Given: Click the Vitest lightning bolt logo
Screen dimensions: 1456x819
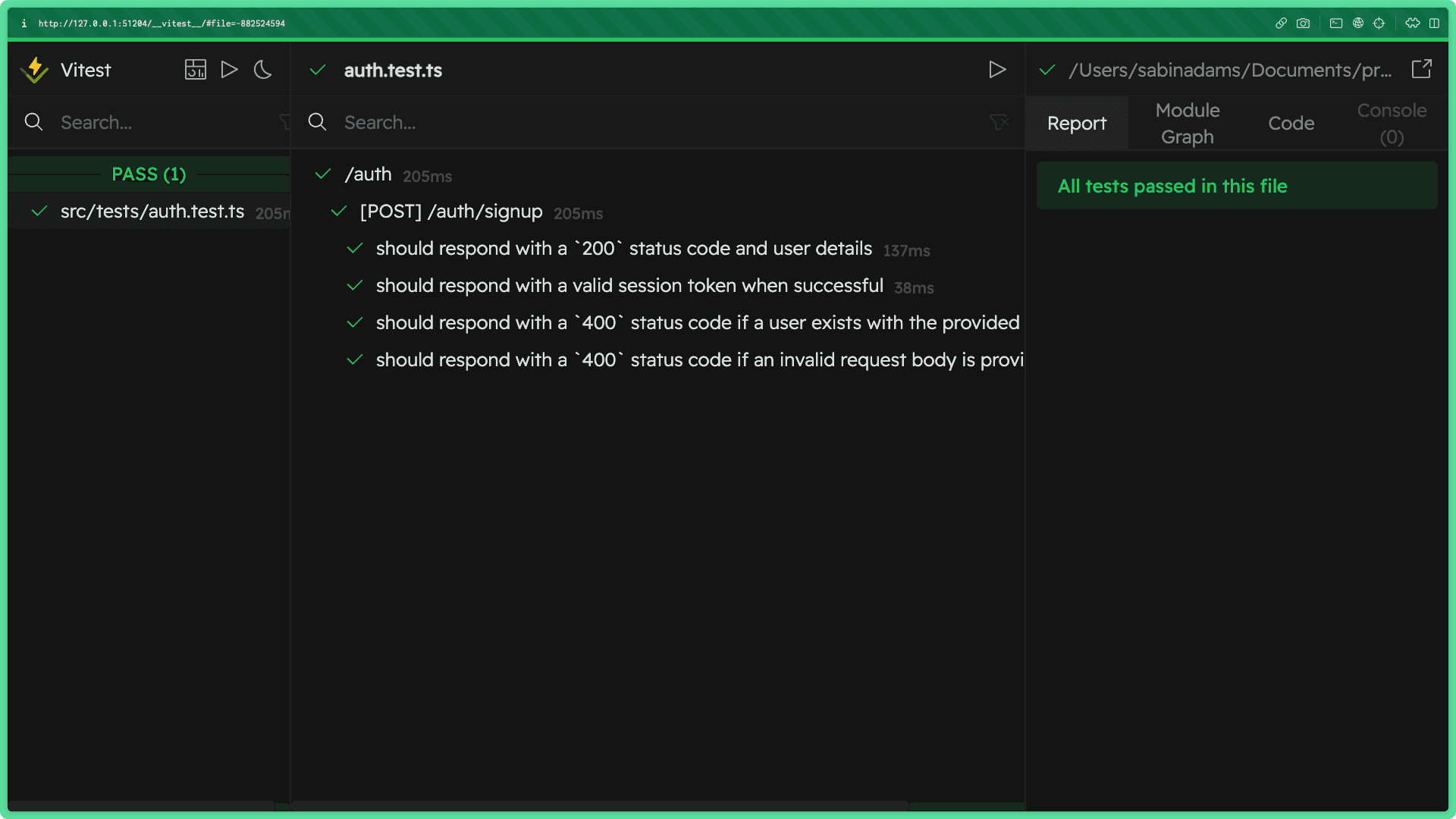Looking at the screenshot, I should click(x=35, y=69).
